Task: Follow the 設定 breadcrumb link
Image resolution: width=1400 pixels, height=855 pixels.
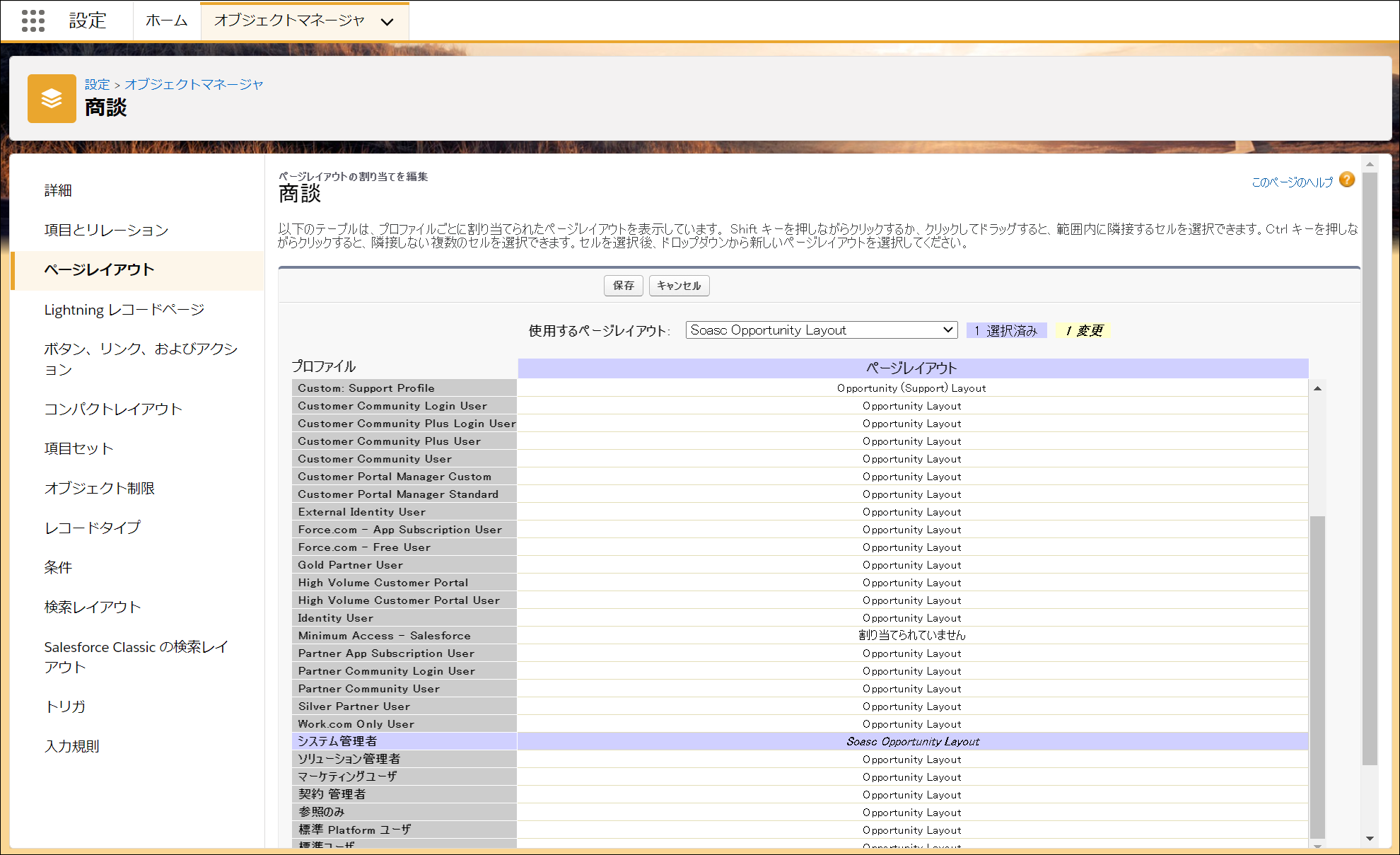Action: click(97, 84)
